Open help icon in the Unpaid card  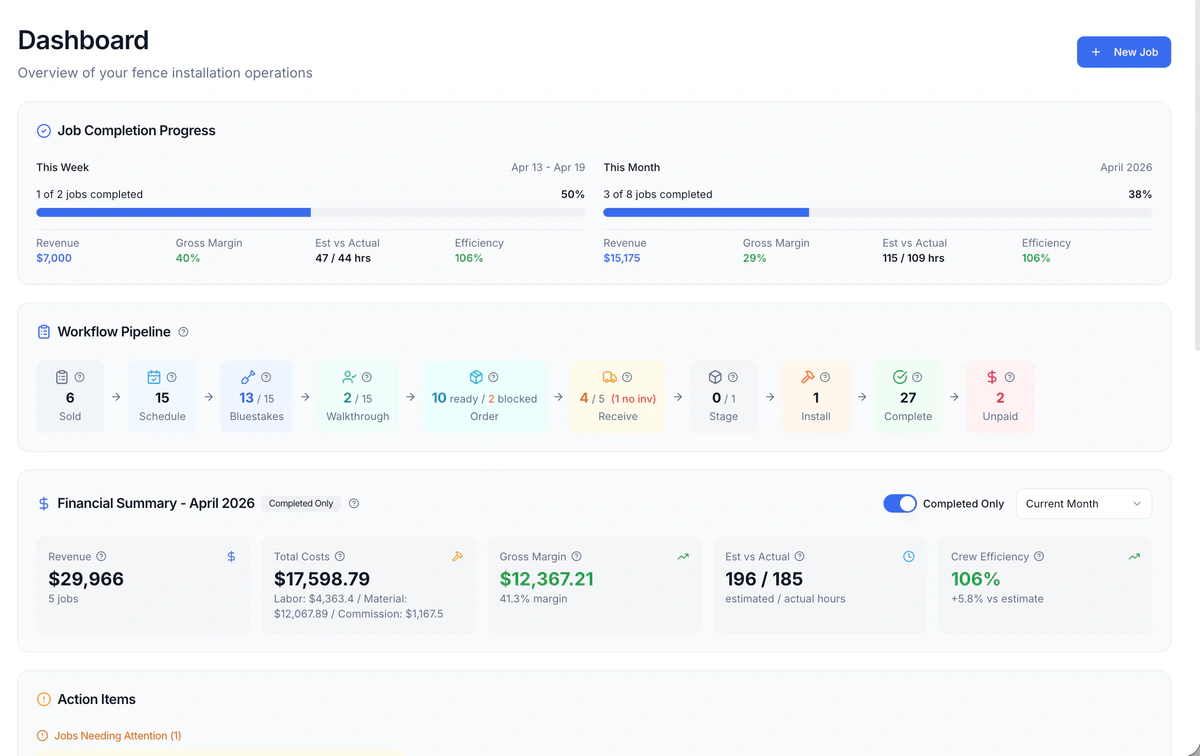click(1010, 377)
